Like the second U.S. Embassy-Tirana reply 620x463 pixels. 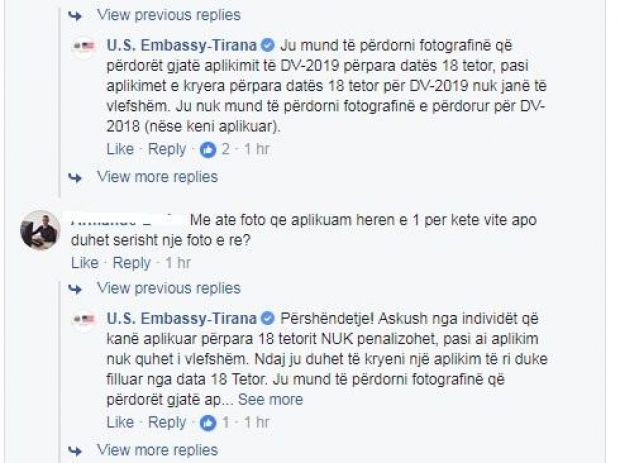[120, 422]
